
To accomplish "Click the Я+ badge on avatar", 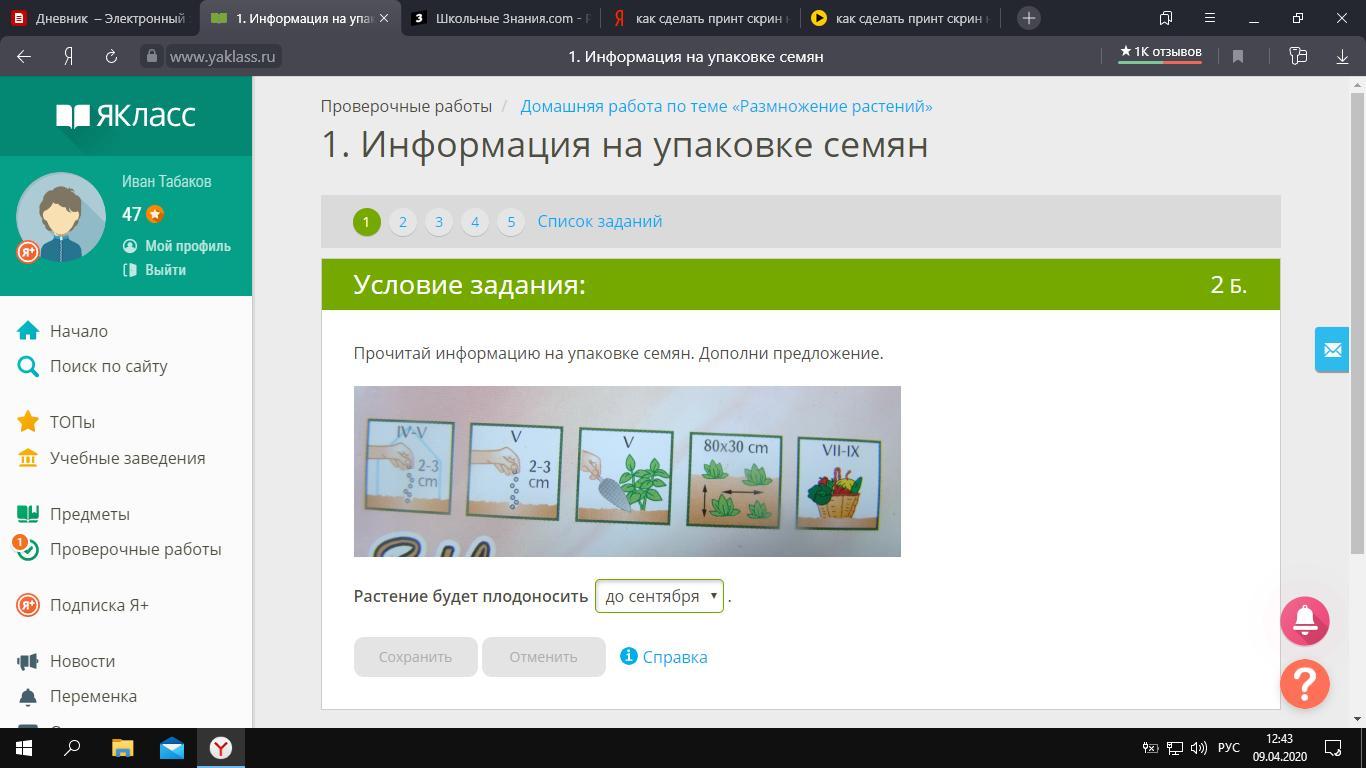I will [x=28, y=252].
